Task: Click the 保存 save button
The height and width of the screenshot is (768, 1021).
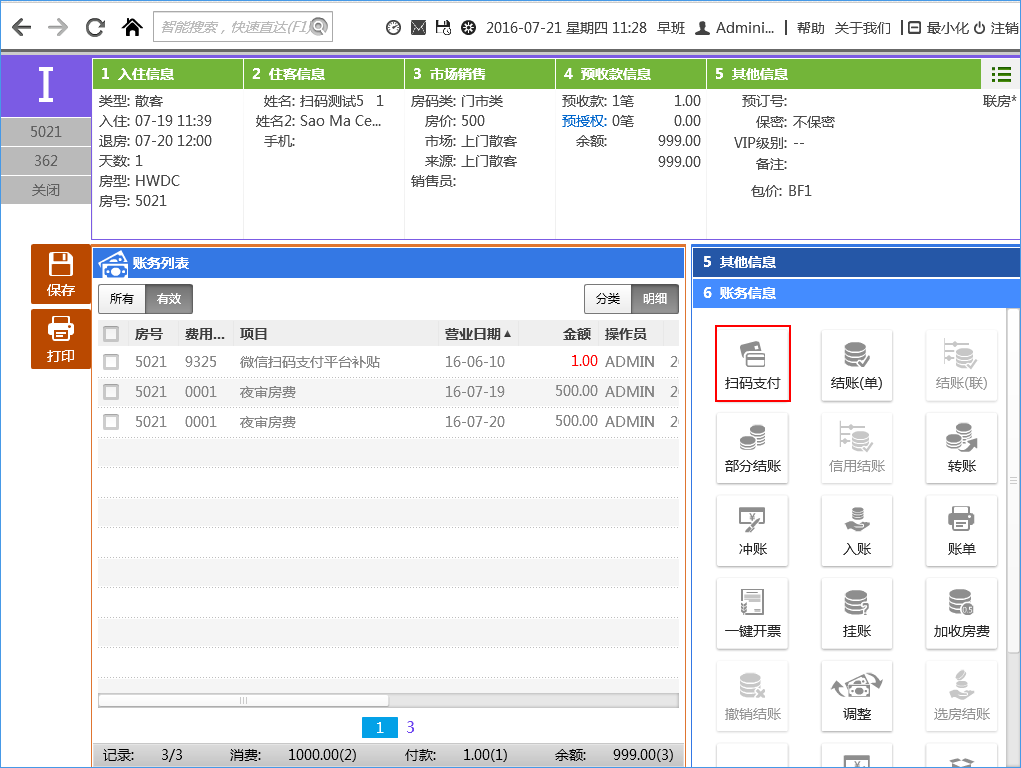Action: (61, 274)
